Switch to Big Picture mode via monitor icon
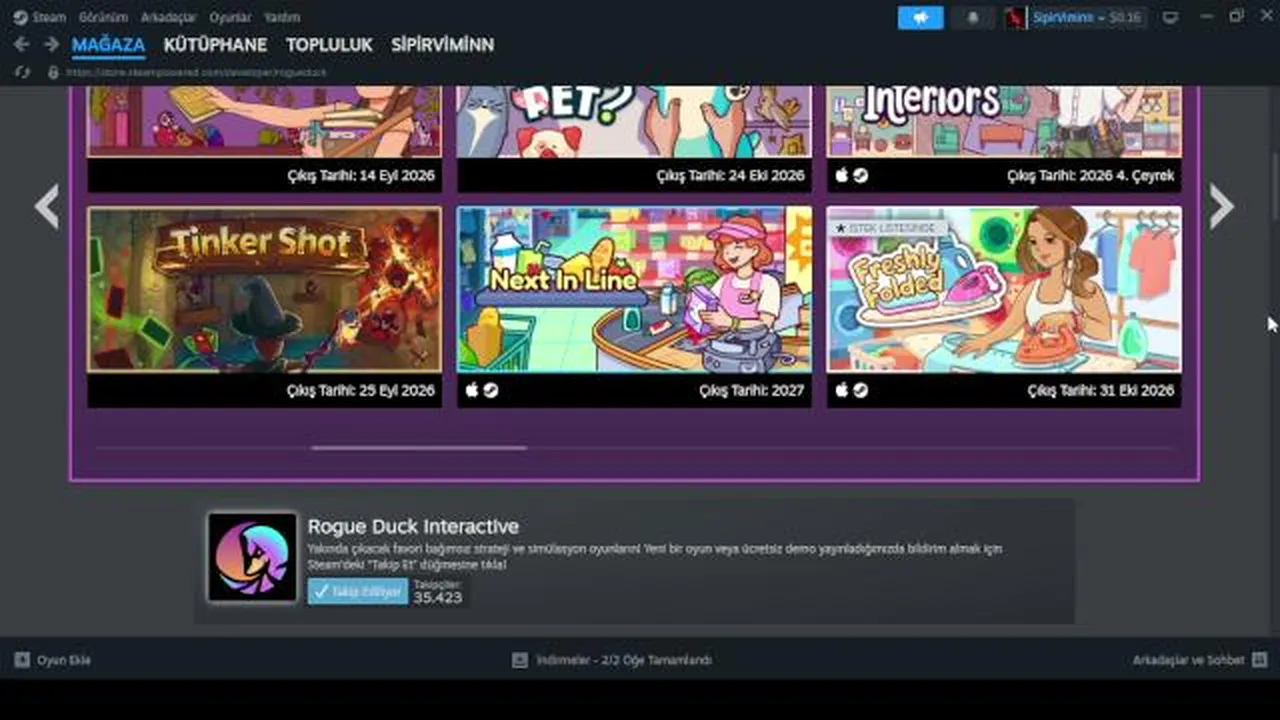 point(1170,17)
